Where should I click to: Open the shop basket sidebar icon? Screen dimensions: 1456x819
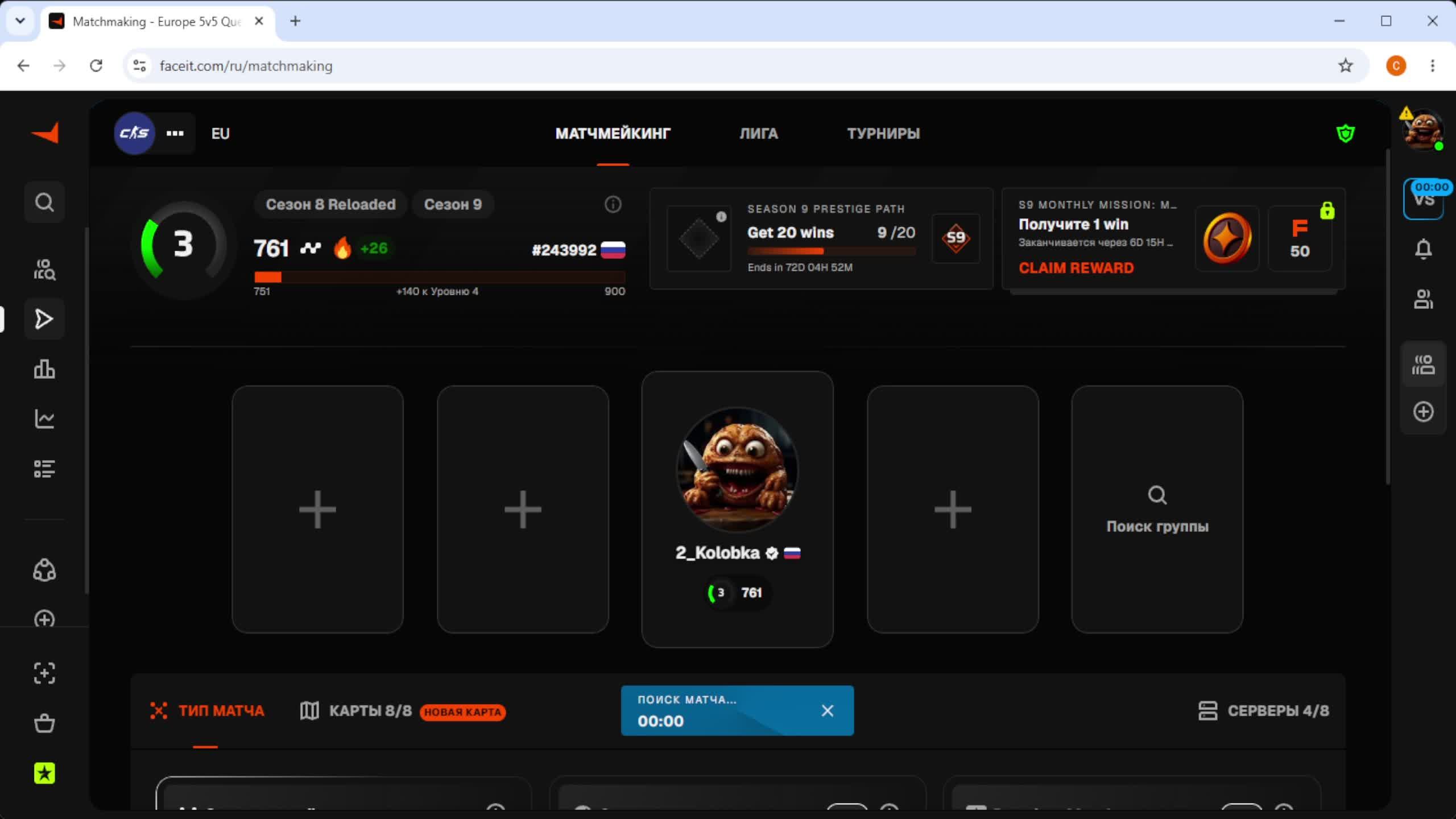point(44,723)
